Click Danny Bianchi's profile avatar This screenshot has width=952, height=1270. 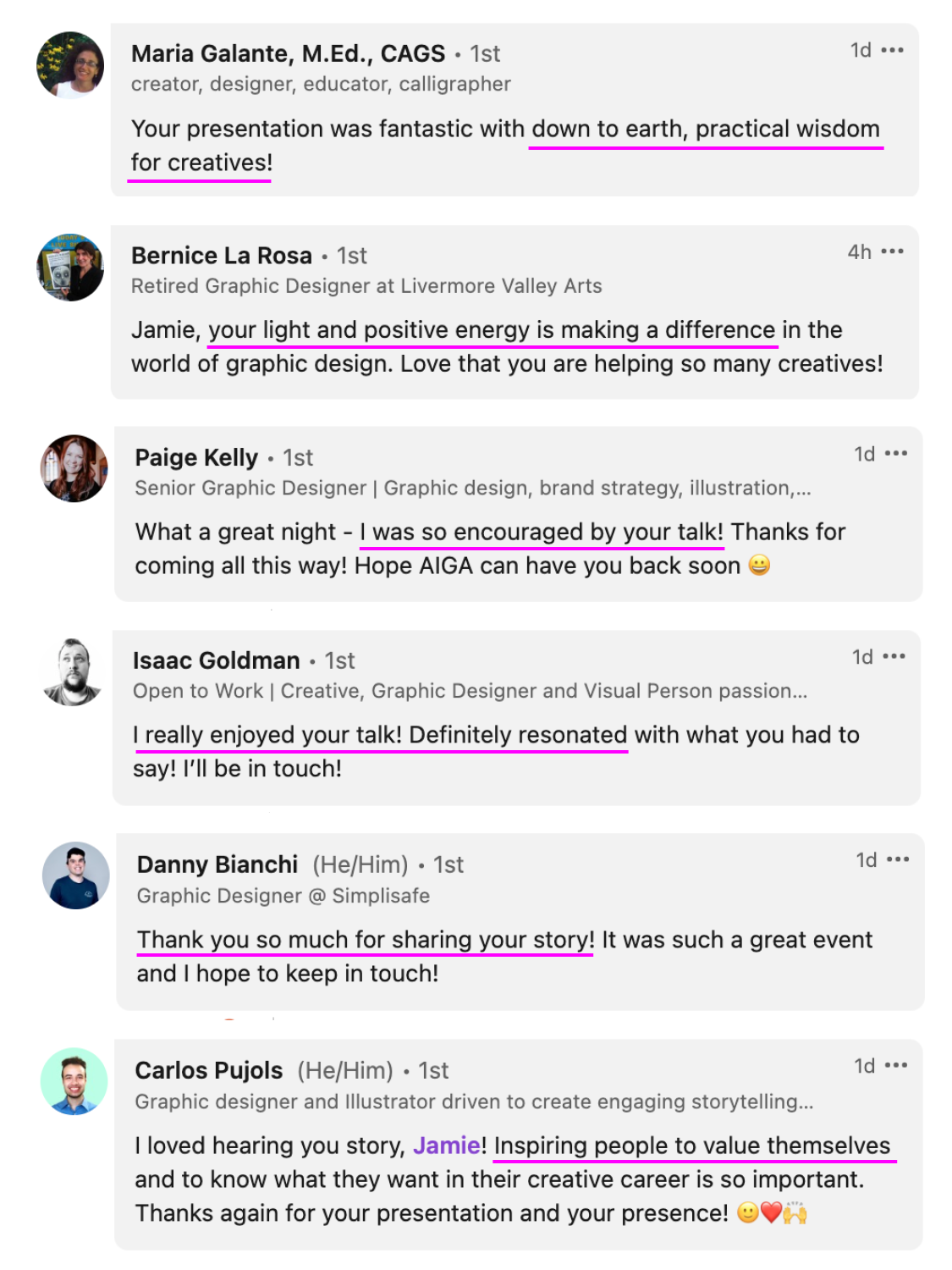(76, 875)
